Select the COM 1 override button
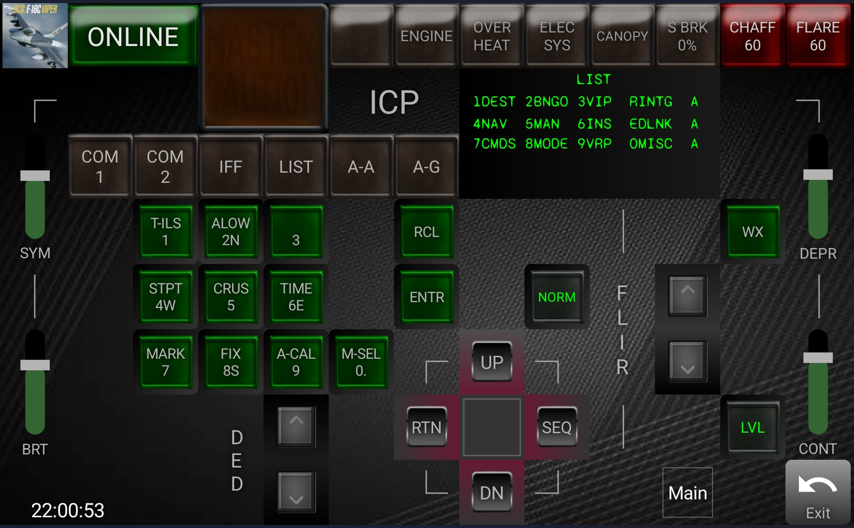This screenshot has width=854, height=528. coord(100,167)
